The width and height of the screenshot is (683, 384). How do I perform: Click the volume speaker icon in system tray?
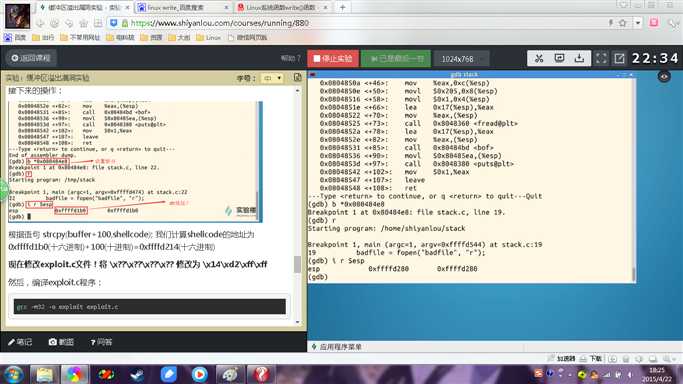click(x=630, y=374)
